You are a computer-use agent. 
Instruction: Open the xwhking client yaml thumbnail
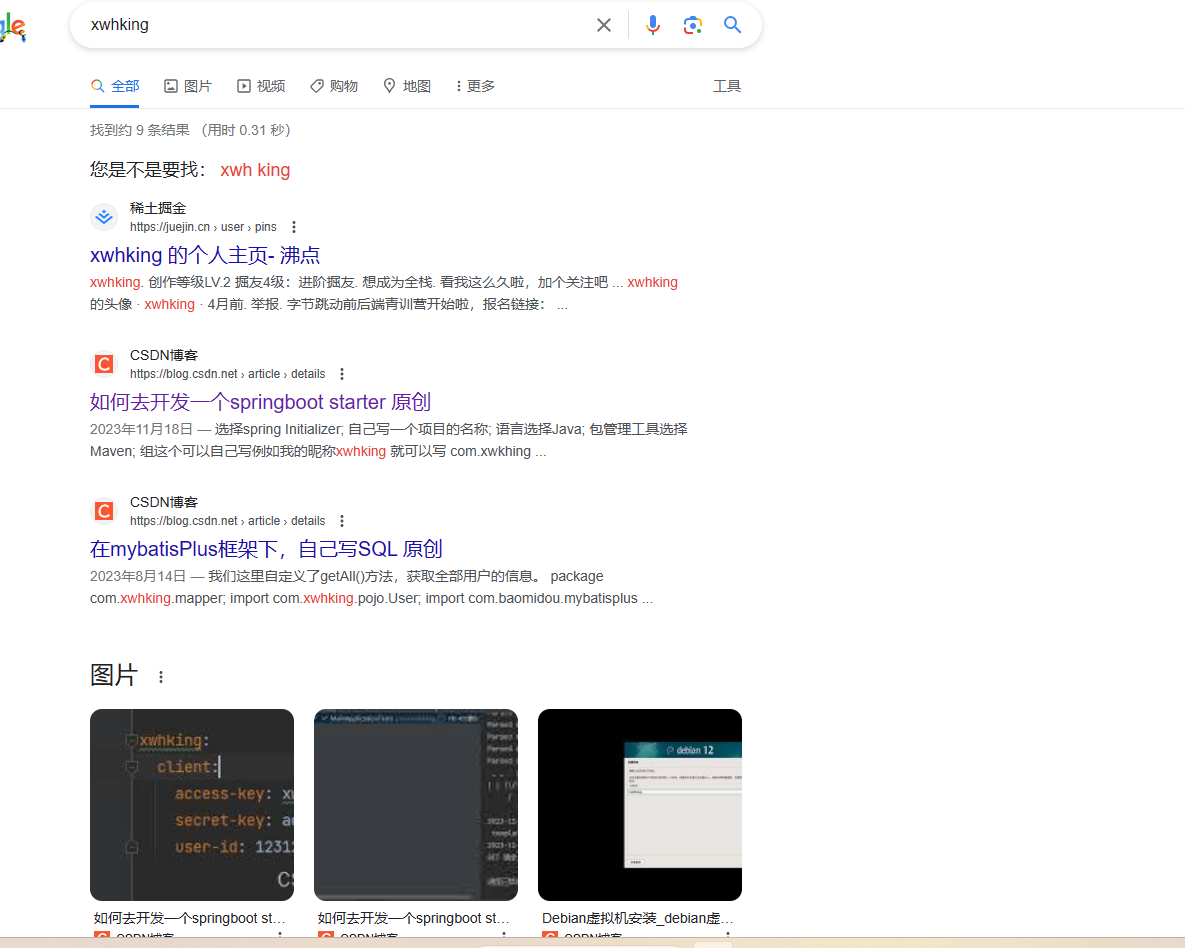click(x=192, y=804)
